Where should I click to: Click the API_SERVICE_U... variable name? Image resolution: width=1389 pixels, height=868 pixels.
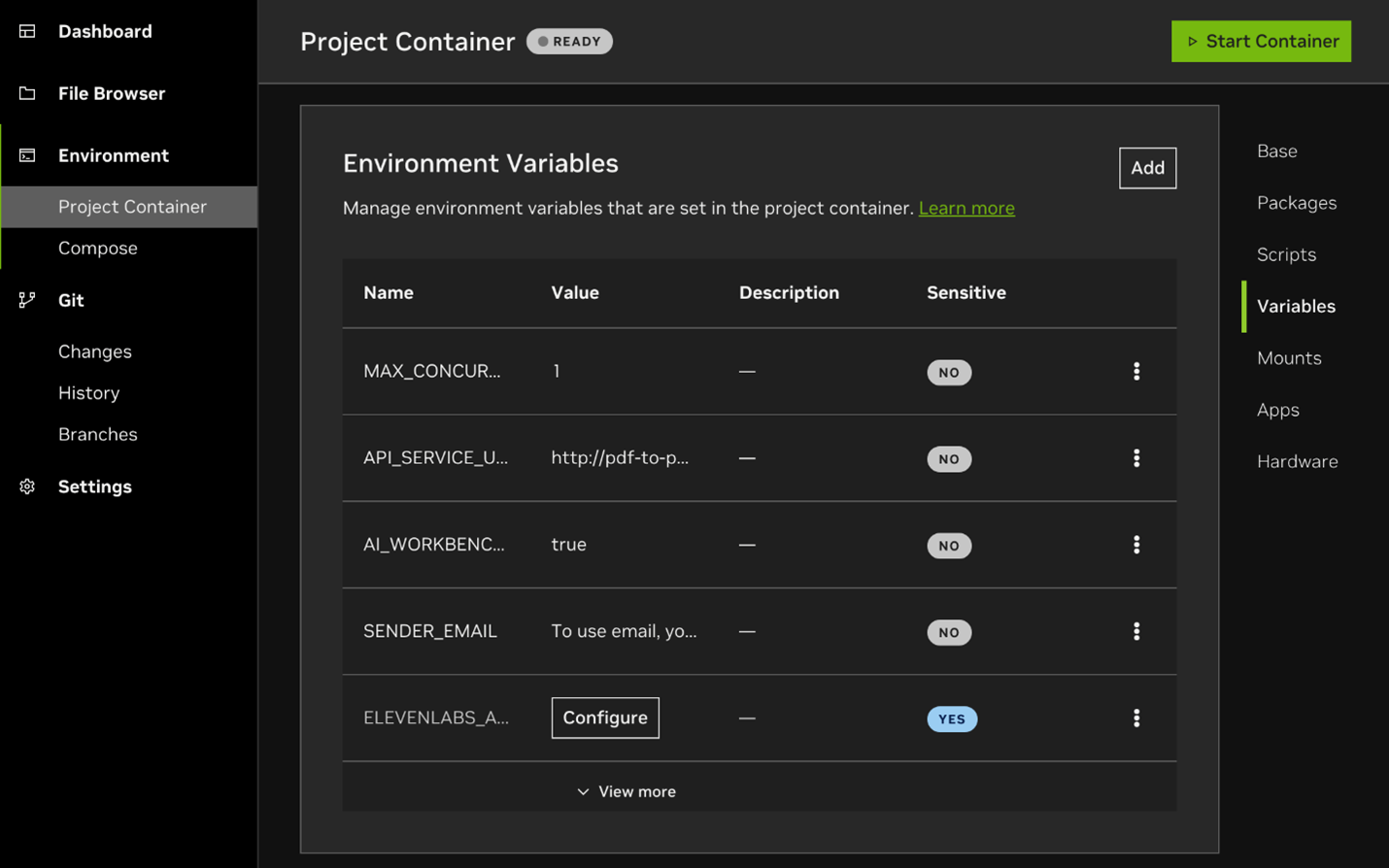click(435, 457)
